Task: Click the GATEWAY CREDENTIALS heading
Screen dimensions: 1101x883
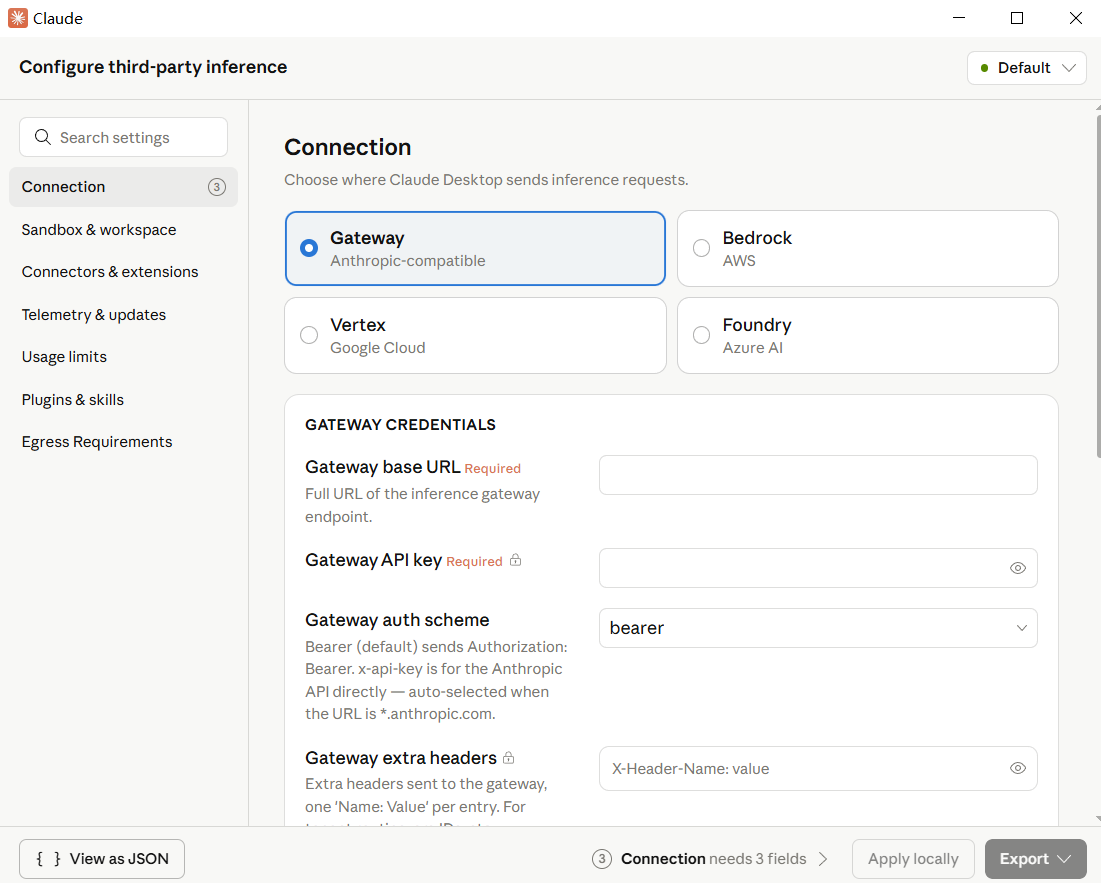Action: pos(400,425)
